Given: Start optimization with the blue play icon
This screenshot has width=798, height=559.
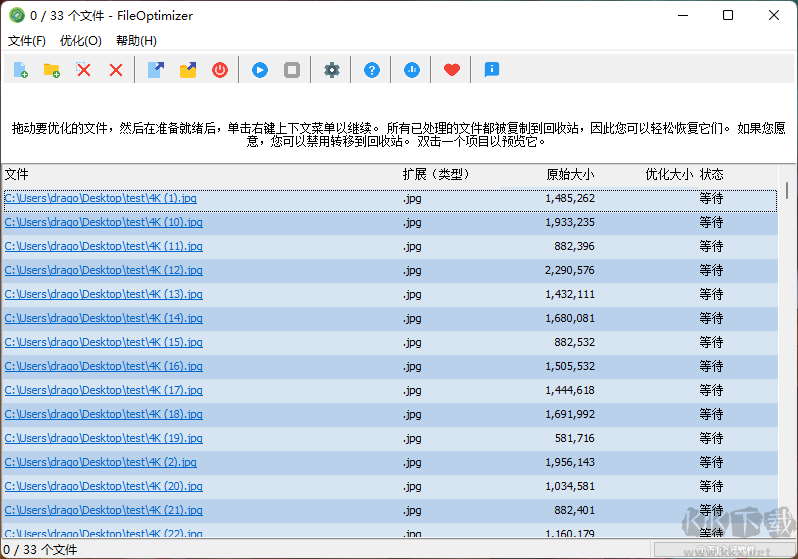Looking at the screenshot, I should click(260, 70).
